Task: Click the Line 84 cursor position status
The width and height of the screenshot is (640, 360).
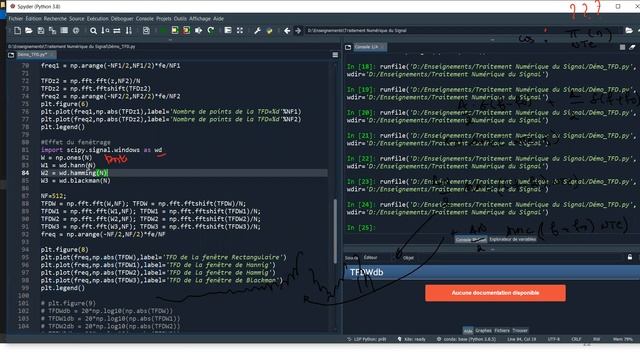Action: pos(522,340)
